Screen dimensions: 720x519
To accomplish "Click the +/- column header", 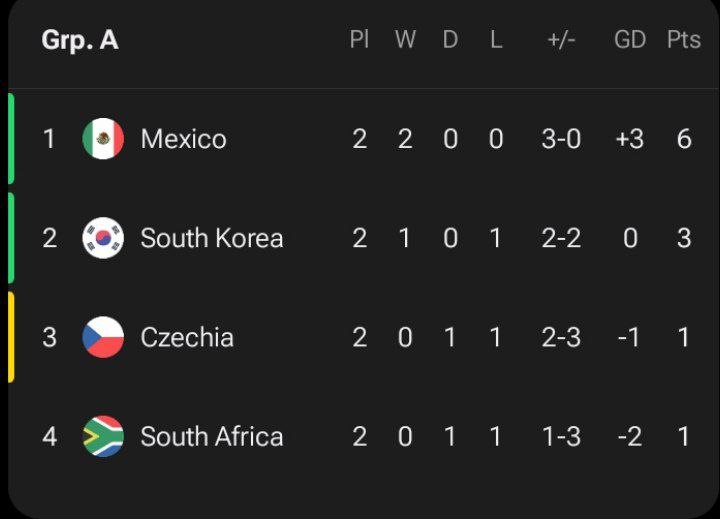I will coord(561,40).
